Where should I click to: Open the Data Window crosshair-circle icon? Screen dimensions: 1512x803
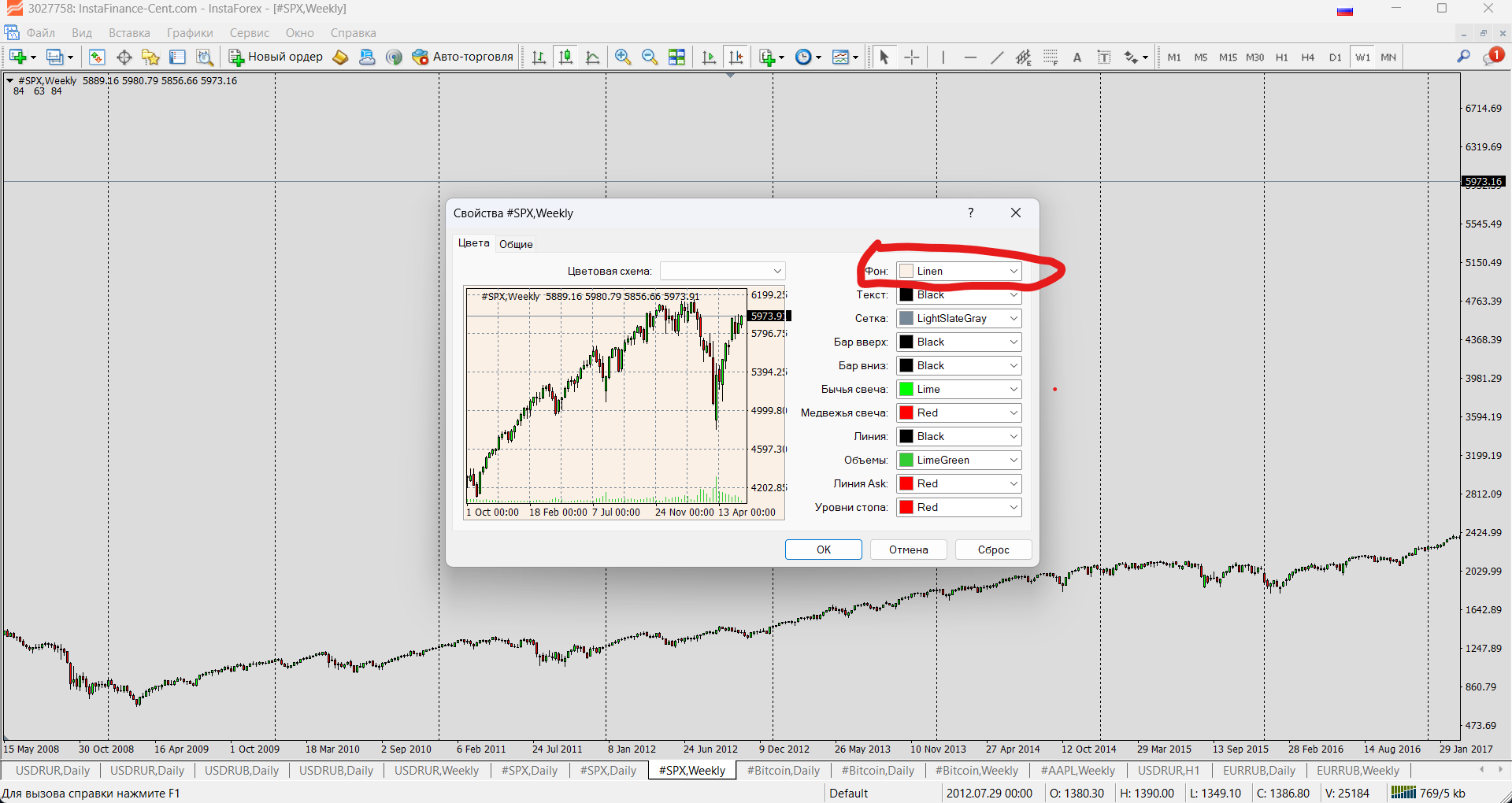click(124, 57)
